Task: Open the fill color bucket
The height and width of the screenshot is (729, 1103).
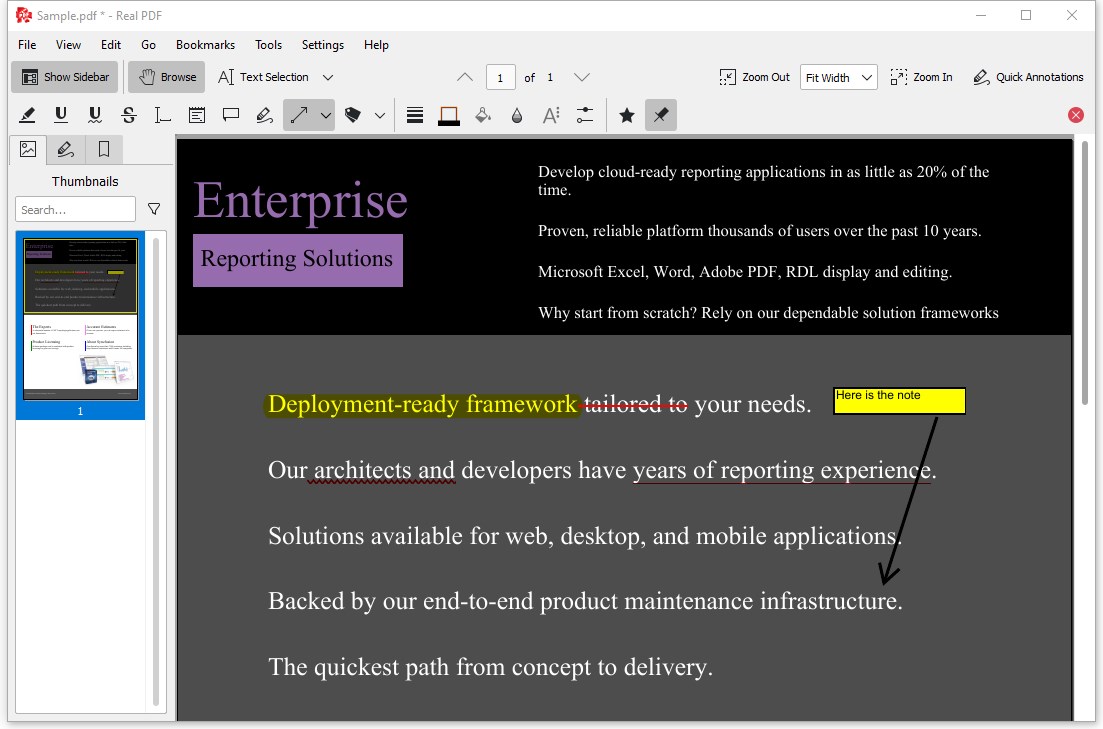Action: pos(483,115)
